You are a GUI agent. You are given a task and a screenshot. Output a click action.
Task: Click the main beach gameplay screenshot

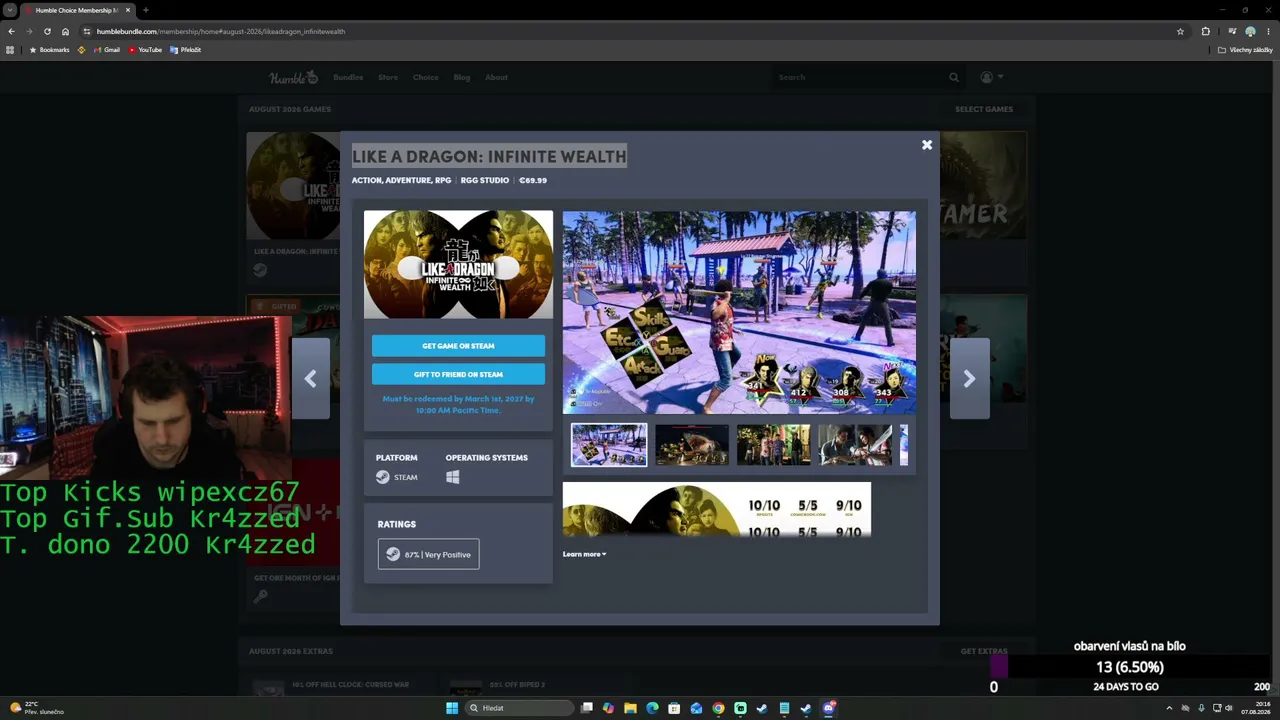coord(739,312)
